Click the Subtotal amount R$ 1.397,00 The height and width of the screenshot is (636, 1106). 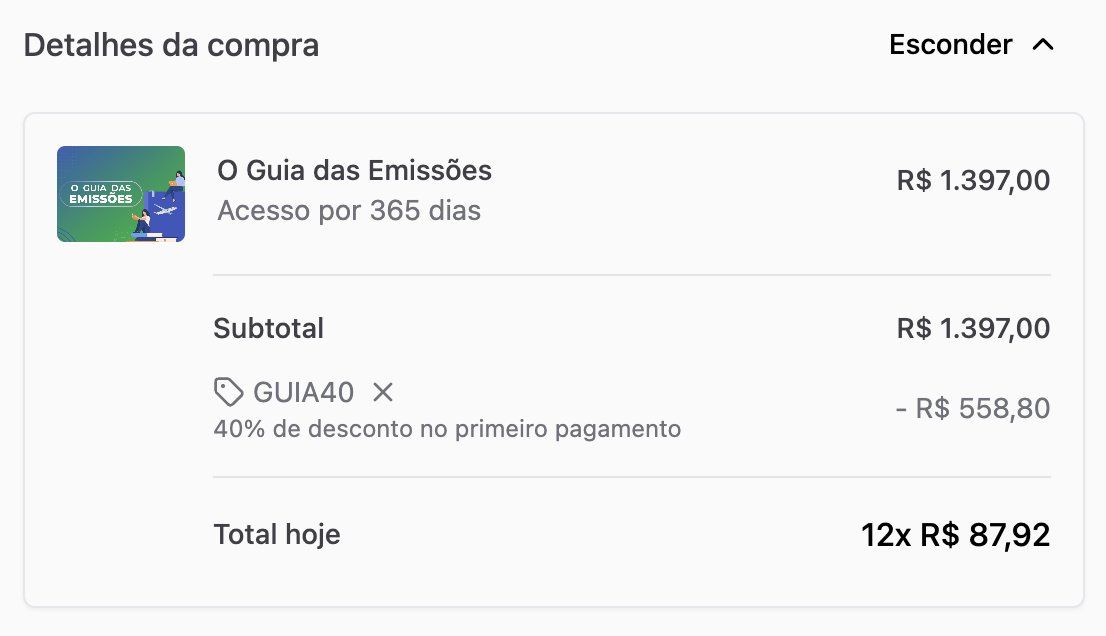[x=973, y=329]
